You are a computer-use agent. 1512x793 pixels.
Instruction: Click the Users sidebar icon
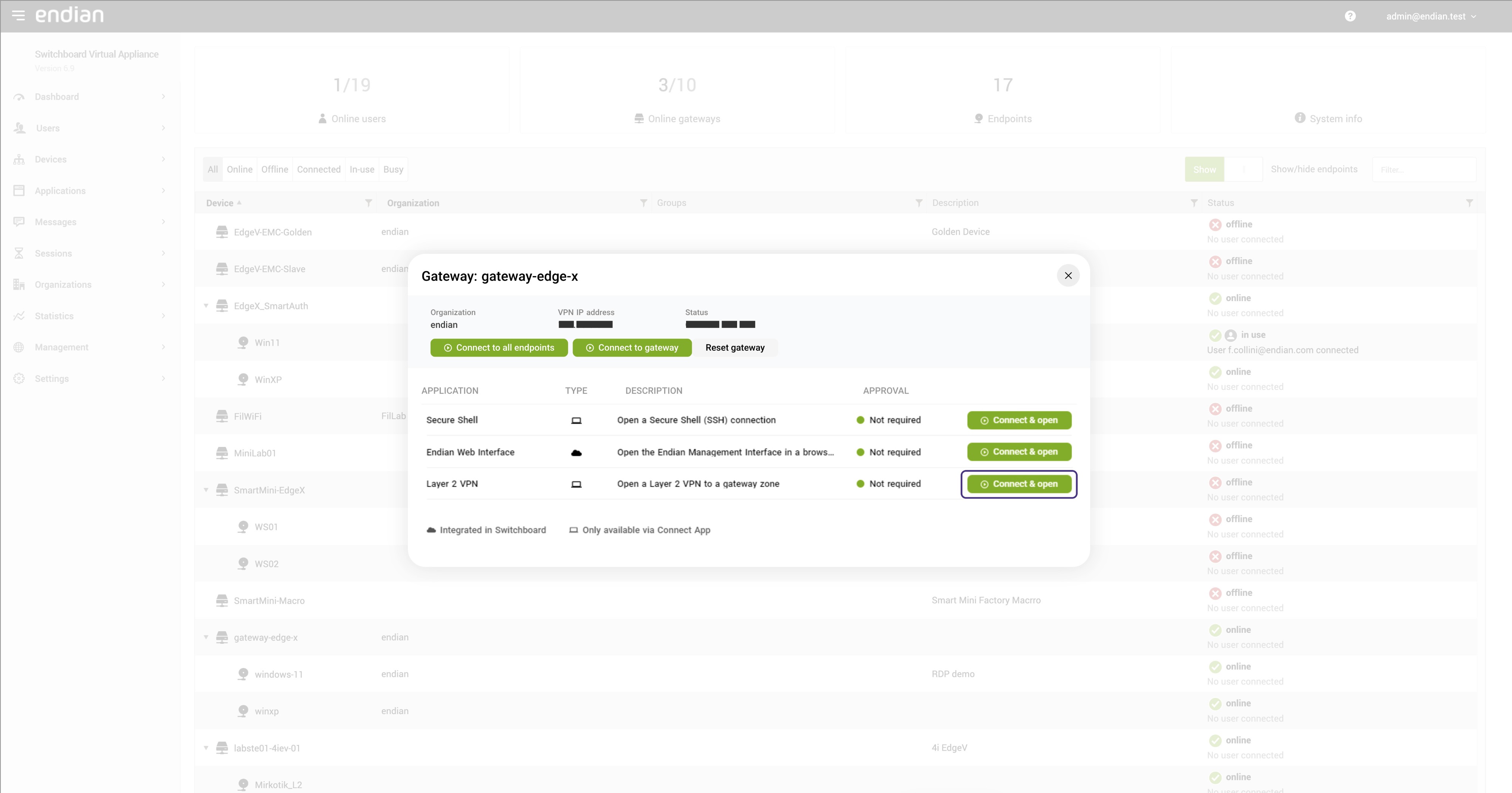(x=19, y=128)
